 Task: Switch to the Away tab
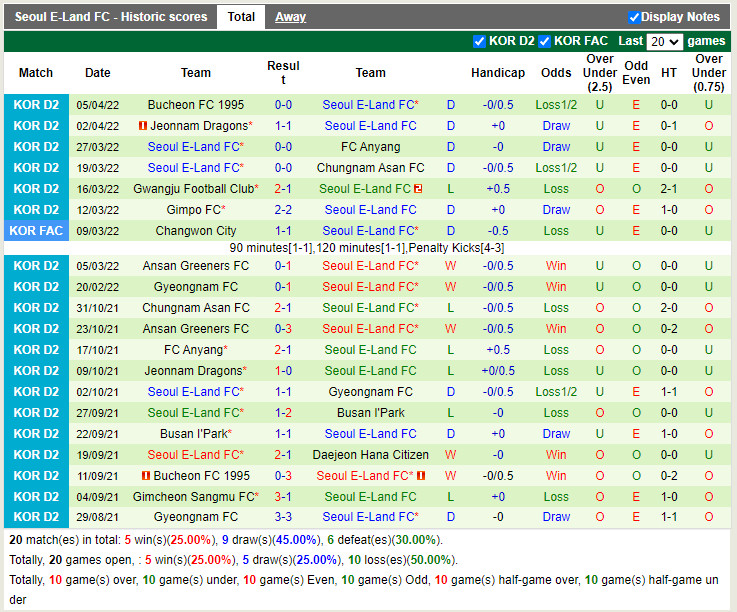(x=290, y=17)
